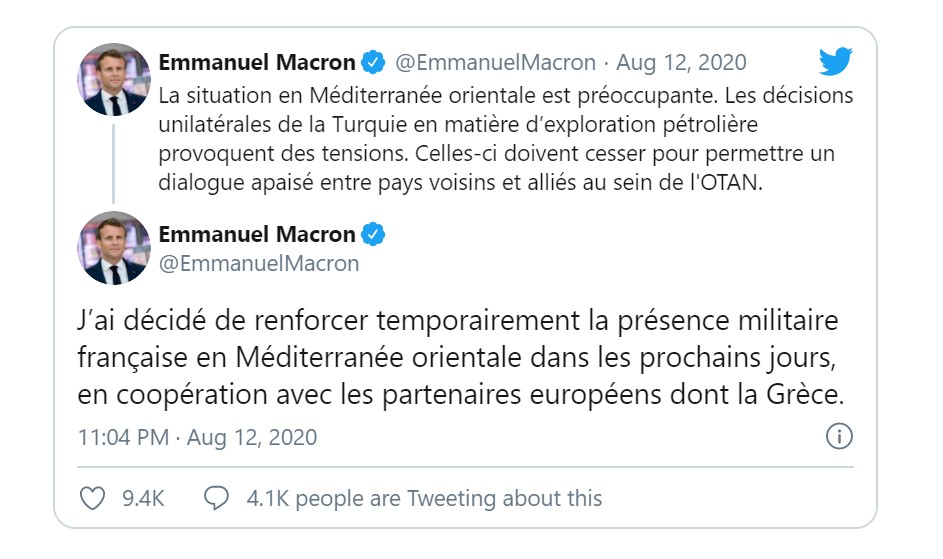Image resolution: width=943 pixels, height=559 pixels.
Task: Open Macron's avatar in first tweet
Action: [114, 79]
